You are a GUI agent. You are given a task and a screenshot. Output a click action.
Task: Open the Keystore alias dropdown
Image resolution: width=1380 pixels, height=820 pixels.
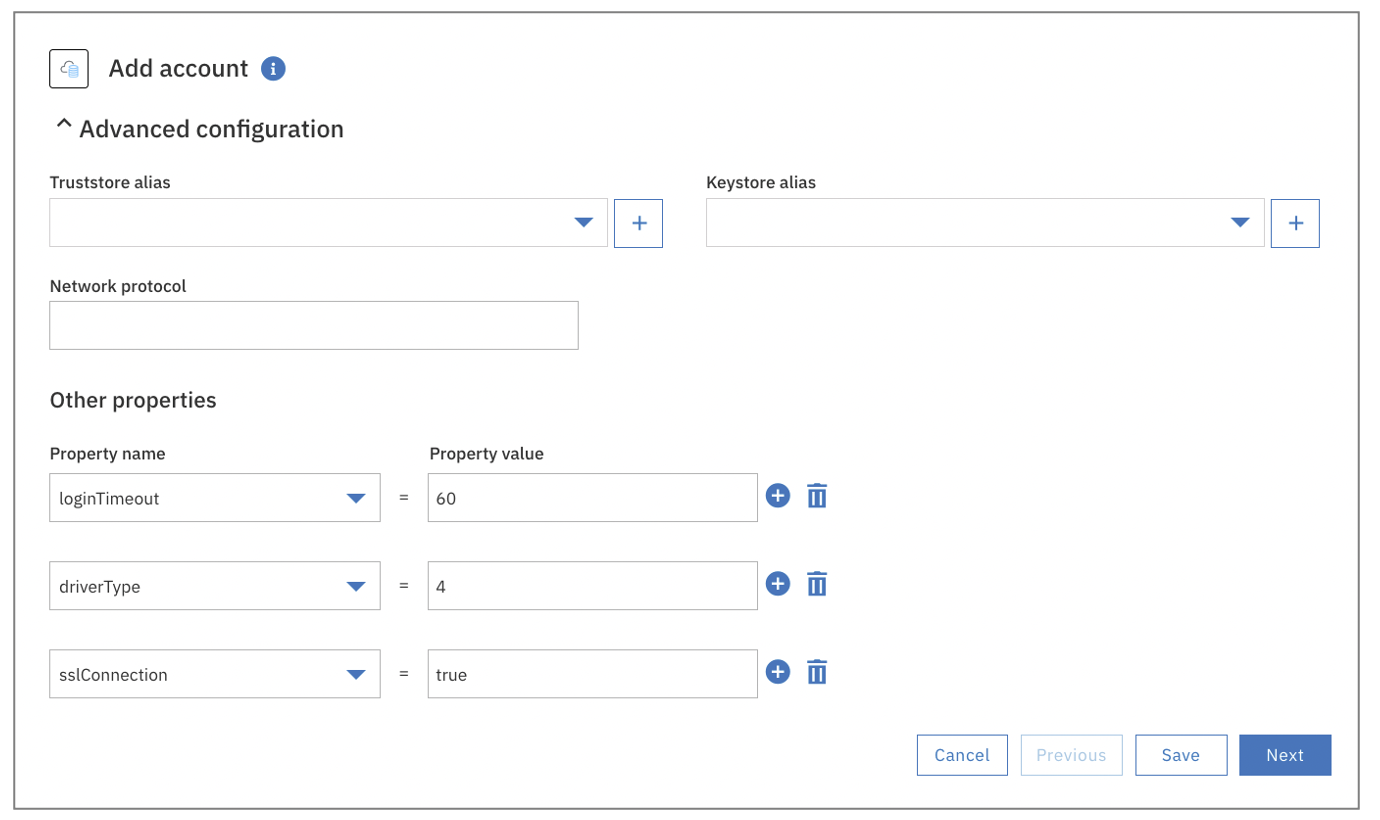1240,223
